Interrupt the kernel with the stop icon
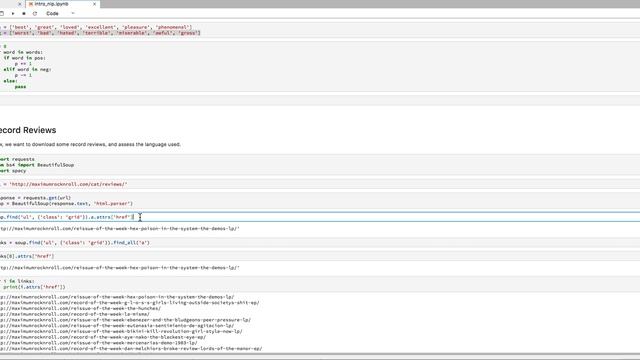Screen dimensions: 640x360 click(24, 13)
